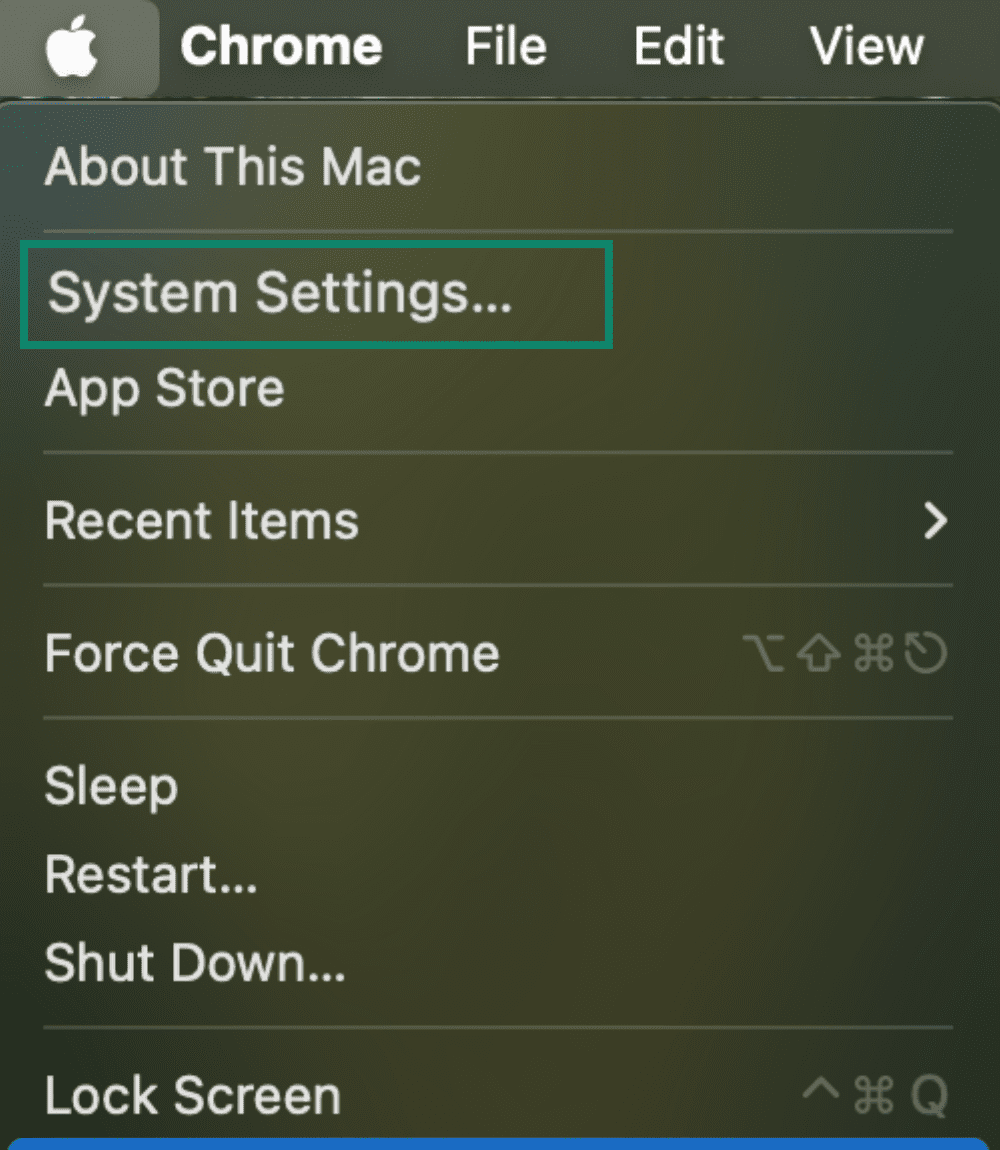Select Lock Screen option
The image size is (1000, 1150).
(191, 1095)
